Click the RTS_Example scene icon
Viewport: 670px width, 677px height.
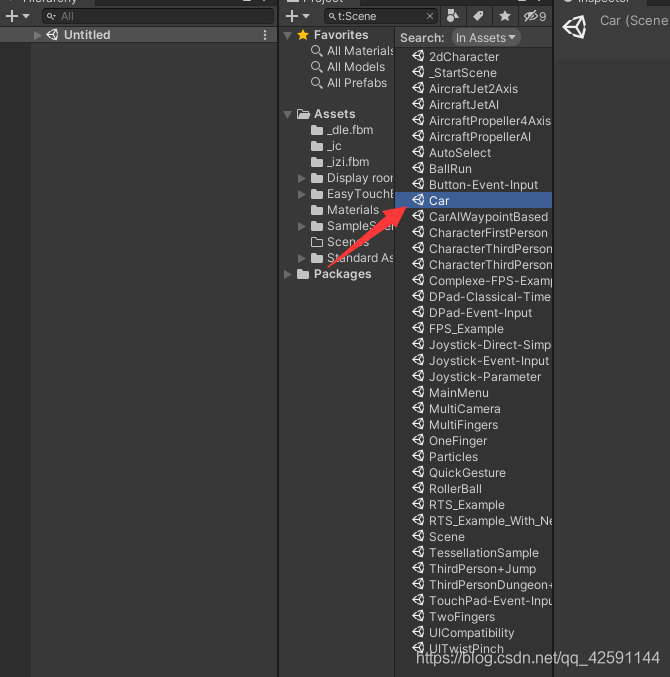coord(418,504)
